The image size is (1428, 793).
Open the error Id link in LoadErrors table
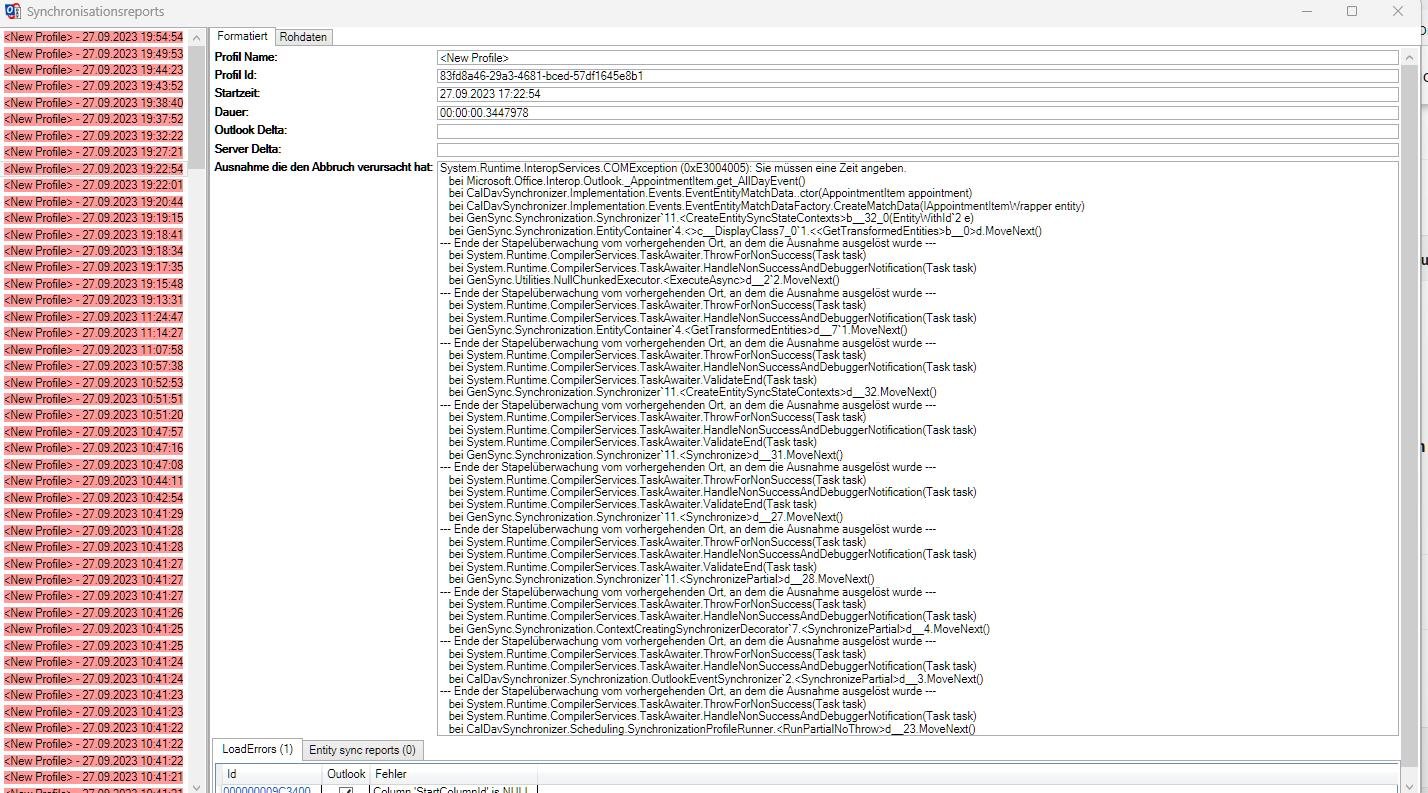(x=266, y=790)
